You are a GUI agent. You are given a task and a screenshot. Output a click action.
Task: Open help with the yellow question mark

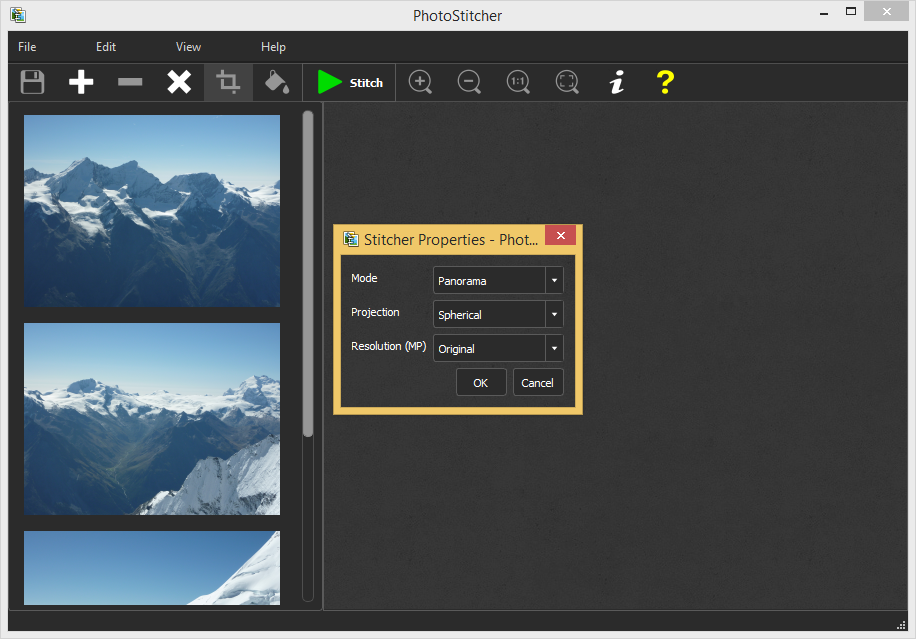665,82
